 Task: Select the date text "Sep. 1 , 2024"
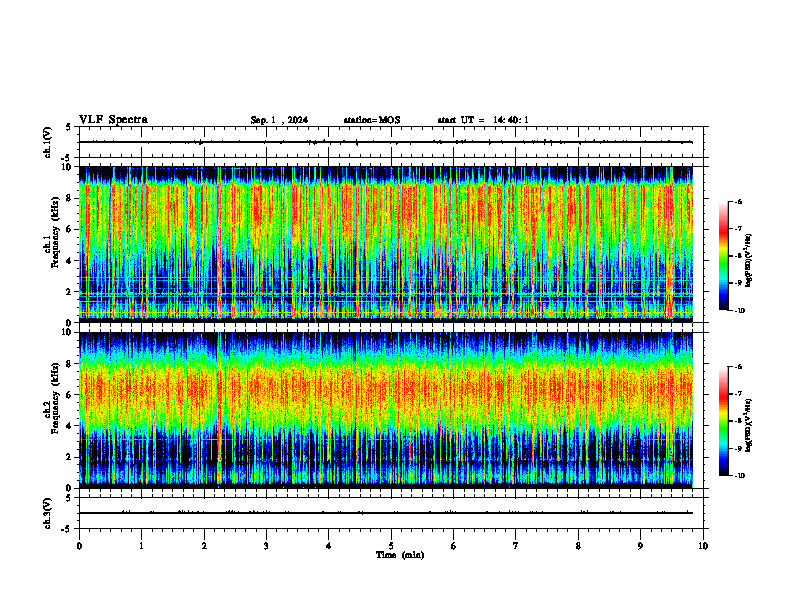[279, 120]
